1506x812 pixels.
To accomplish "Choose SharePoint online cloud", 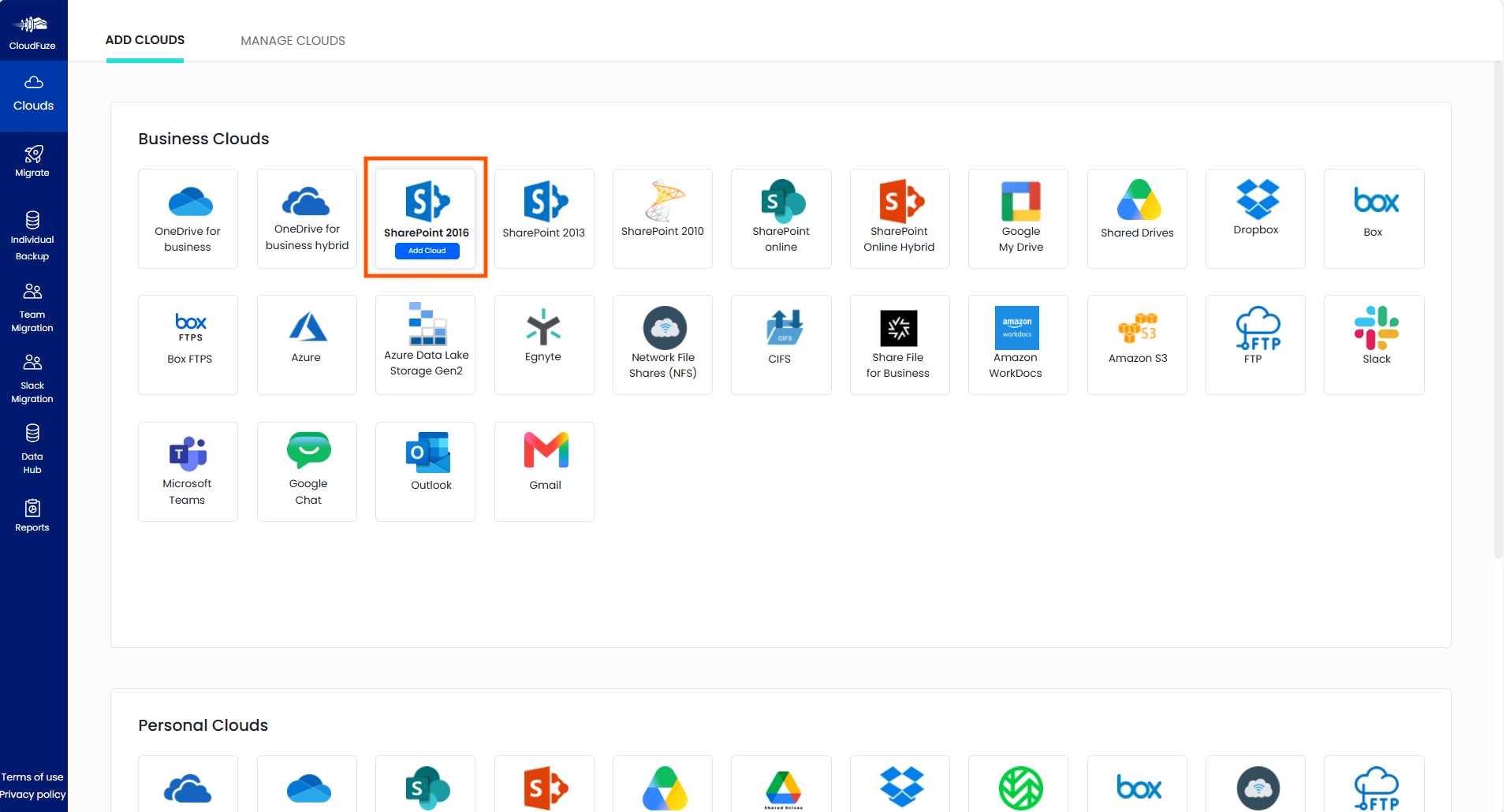I will 781,218.
